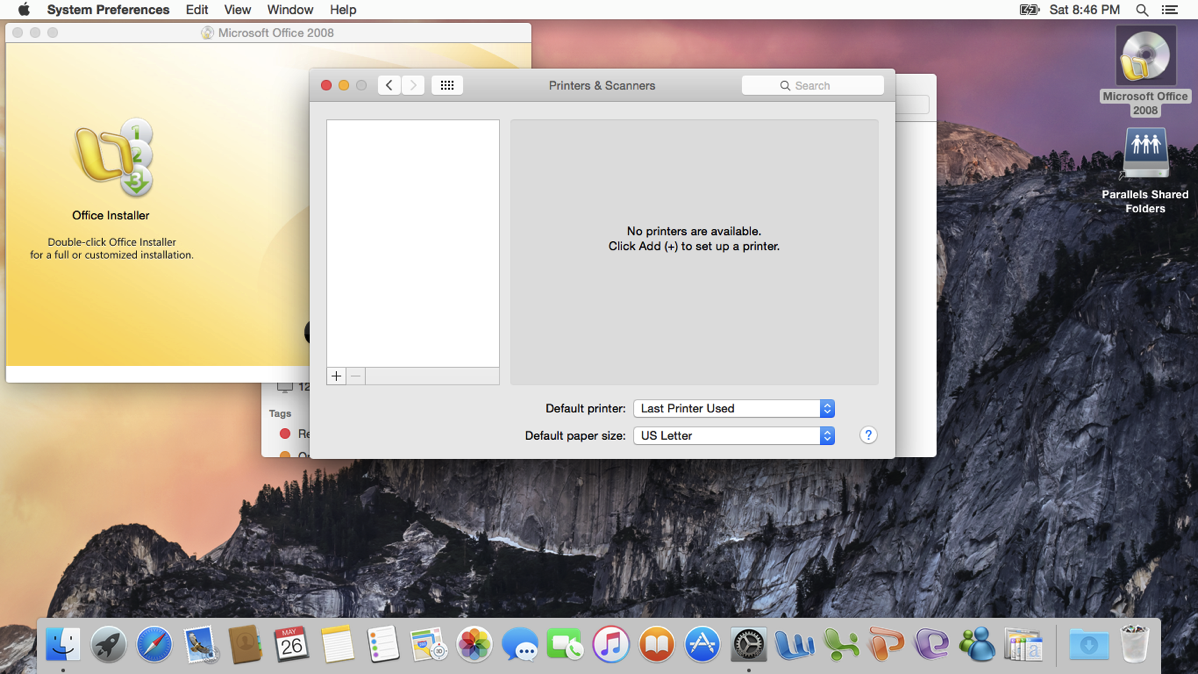The width and height of the screenshot is (1198, 674).
Task: Open Notification Center icon
Action: click(x=1170, y=10)
